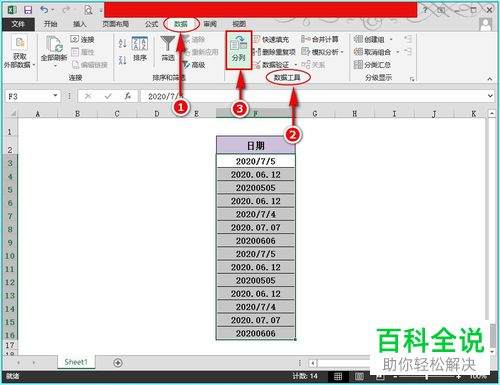Image resolution: width=500 pixels, height=385 pixels.
Task: Open the 取消组合 dropdown arrow
Action: click(x=397, y=52)
